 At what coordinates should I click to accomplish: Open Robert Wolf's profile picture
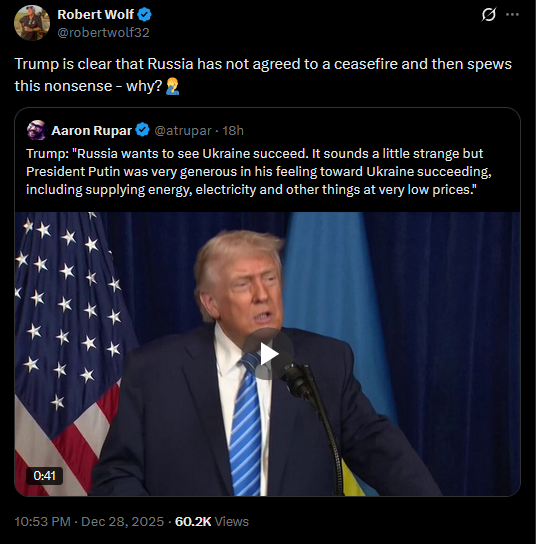pyautogui.click(x=32, y=23)
